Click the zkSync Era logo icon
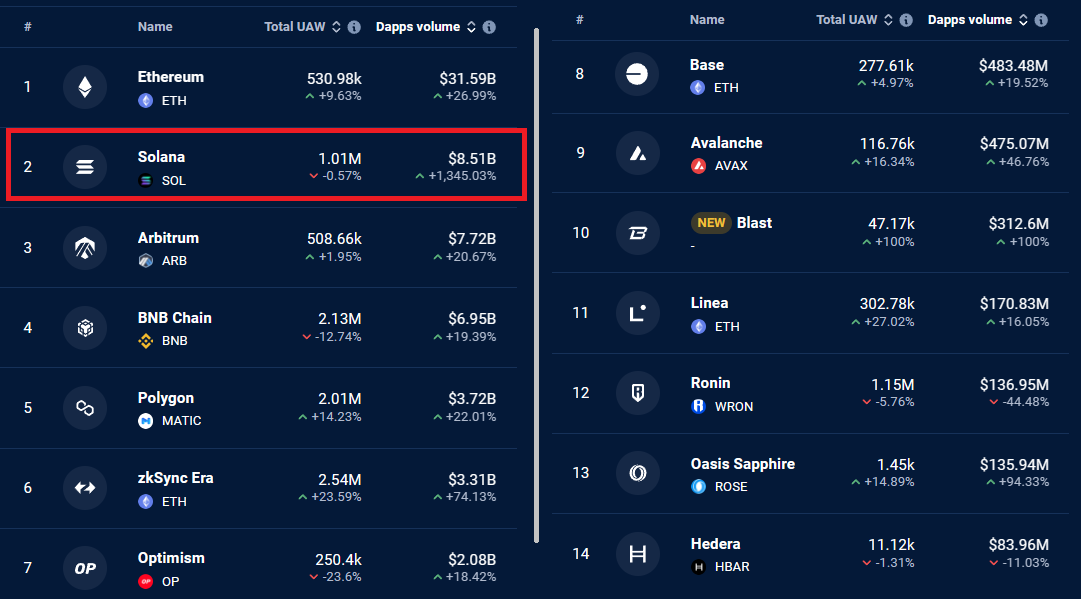The width and height of the screenshot is (1081, 599). 85,488
